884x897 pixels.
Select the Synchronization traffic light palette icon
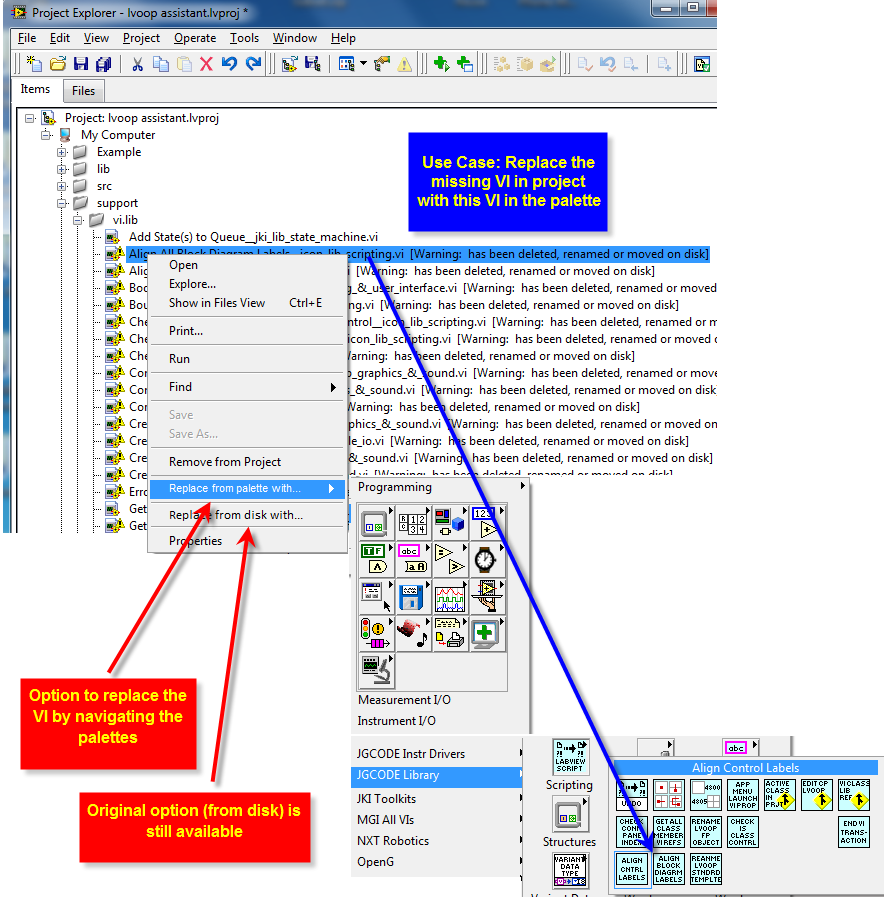point(374,634)
